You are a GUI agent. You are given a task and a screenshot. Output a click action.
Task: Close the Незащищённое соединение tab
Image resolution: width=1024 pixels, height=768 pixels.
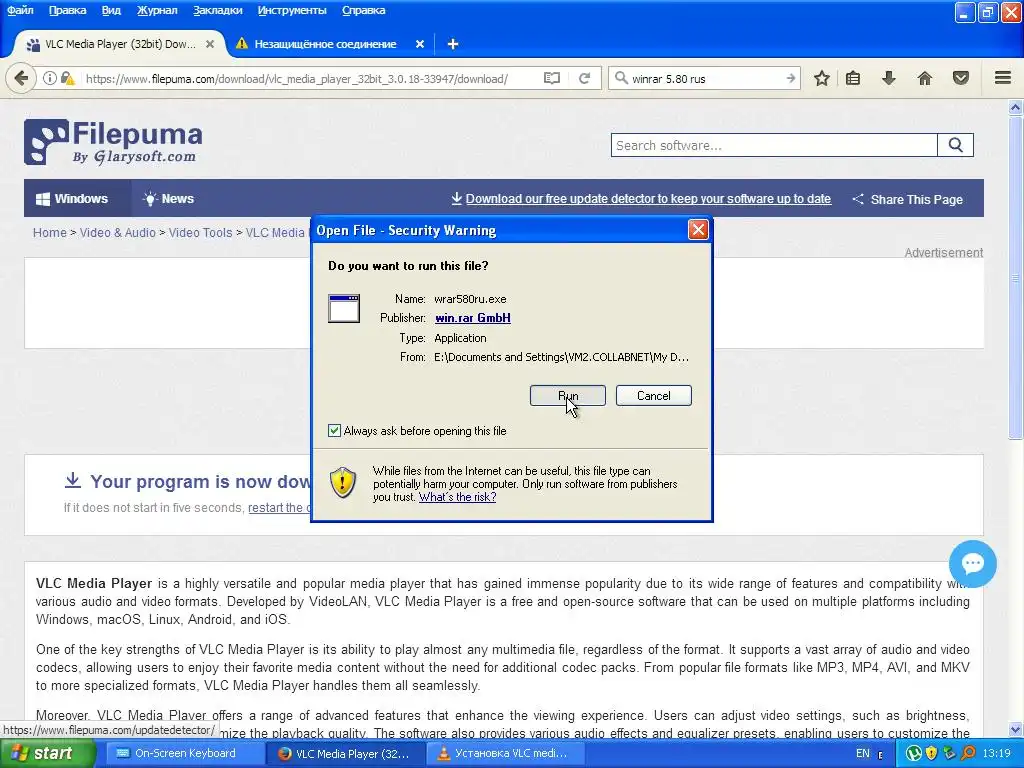click(420, 44)
